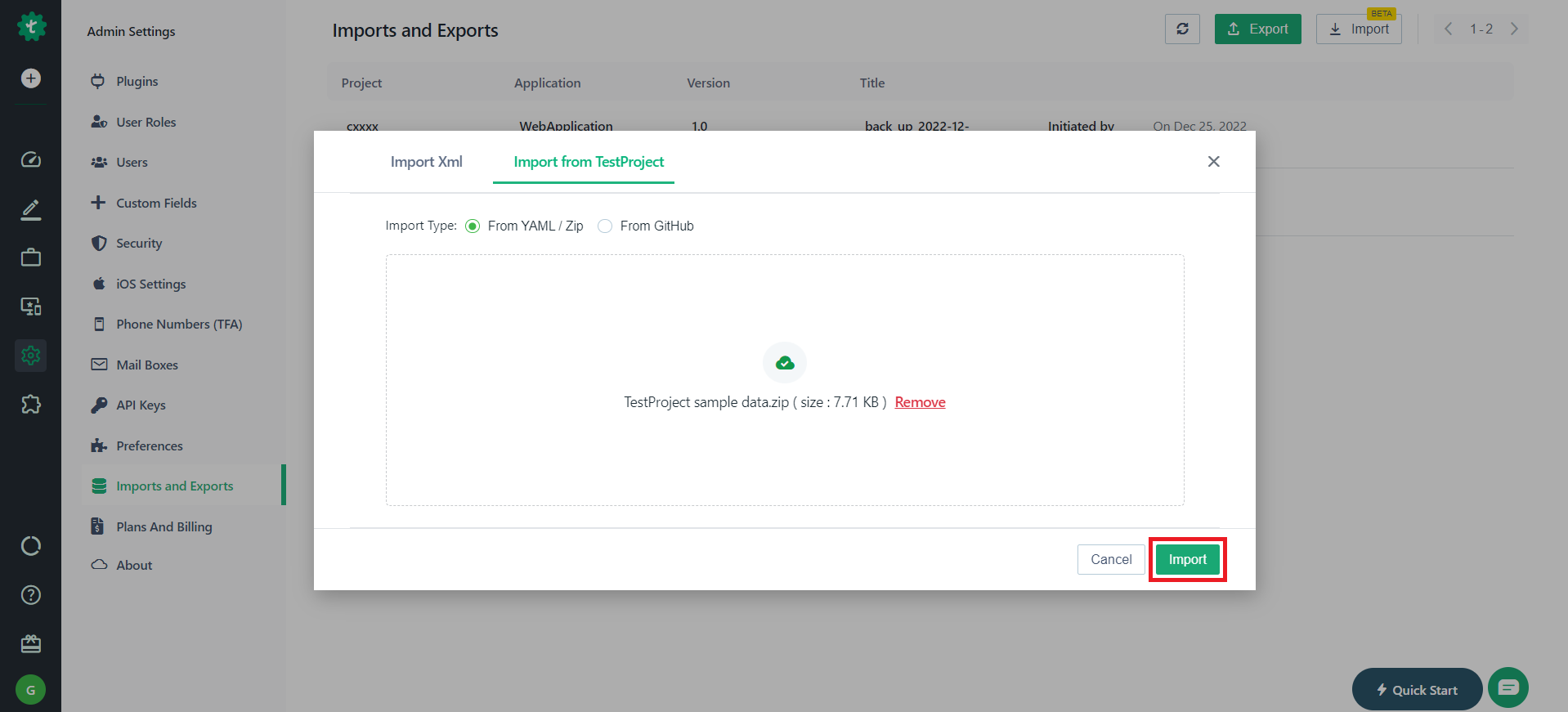Select the settings gear icon in sidebar
The height and width of the screenshot is (712, 1568).
31,356
